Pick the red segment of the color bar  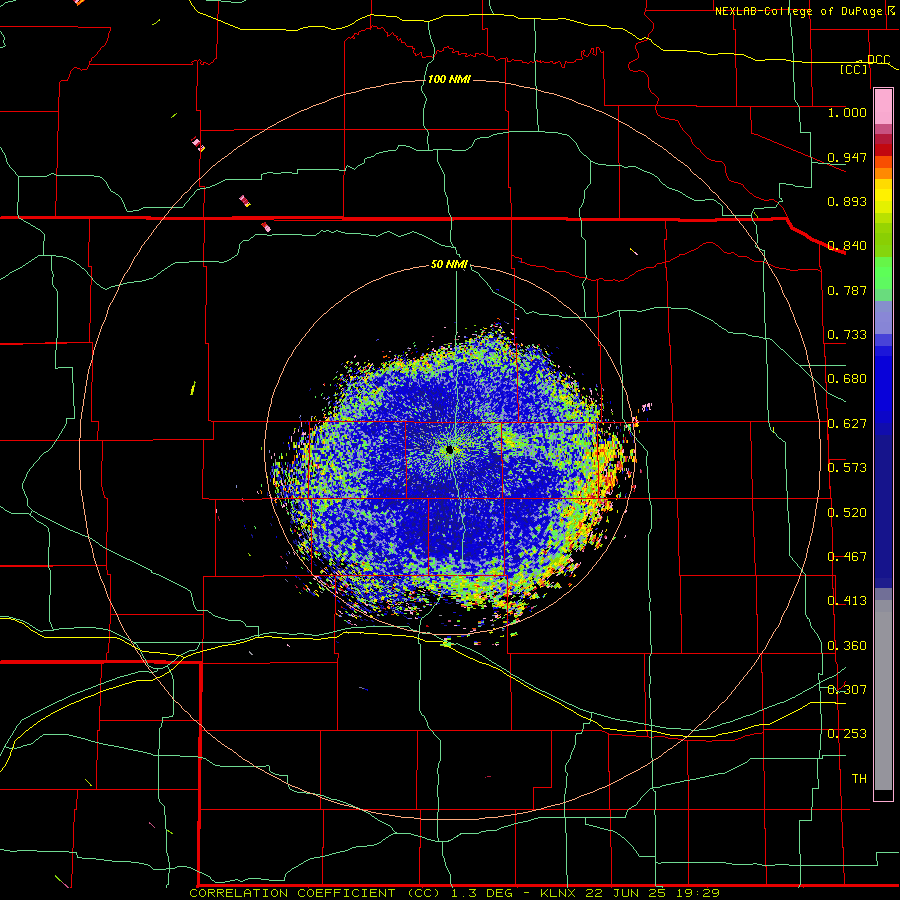click(x=883, y=150)
